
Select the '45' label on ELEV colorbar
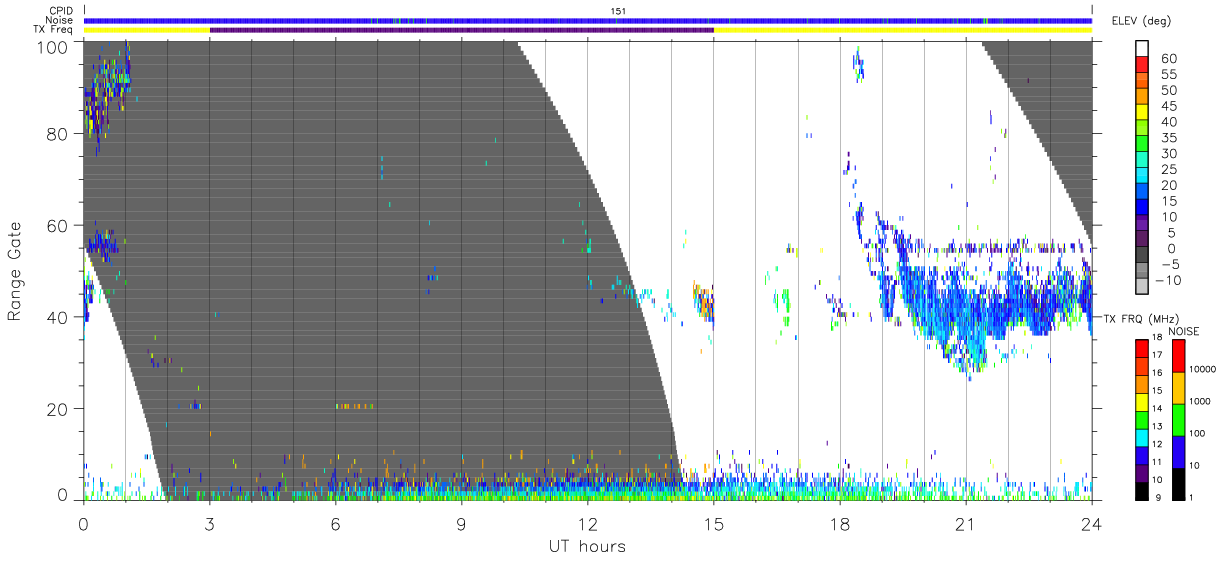click(1168, 107)
